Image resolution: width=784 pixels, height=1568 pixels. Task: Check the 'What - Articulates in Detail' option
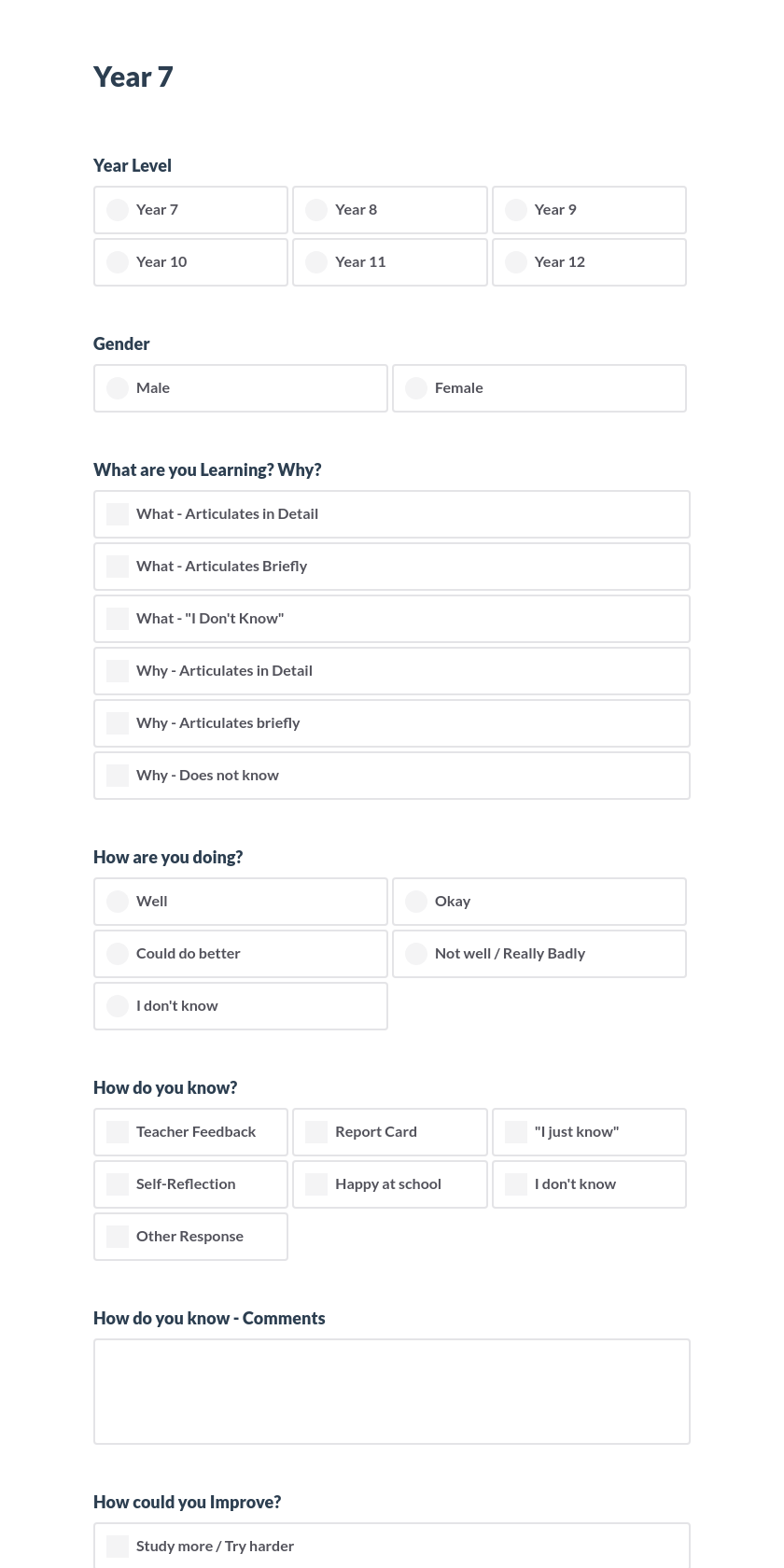118,514
